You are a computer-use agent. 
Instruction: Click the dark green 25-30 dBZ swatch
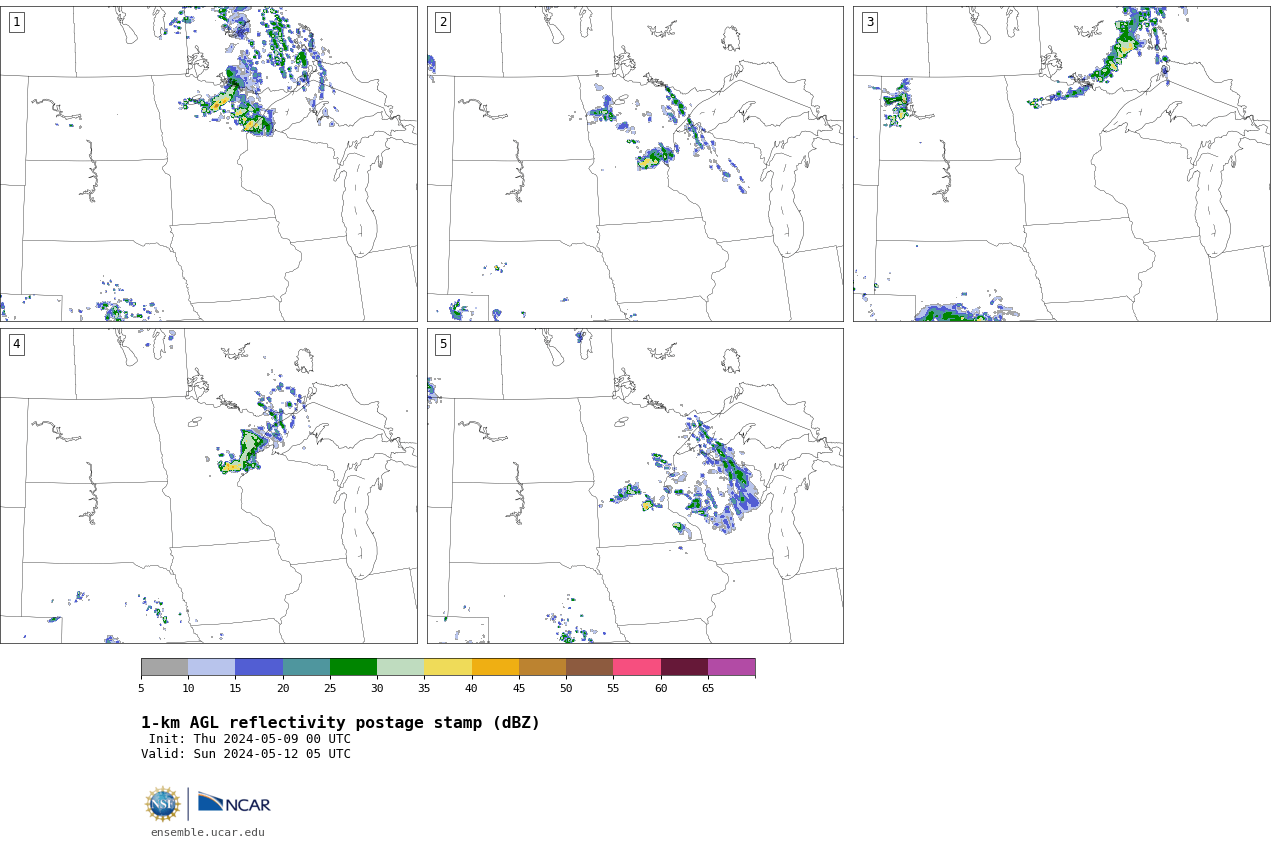[353, 667]
